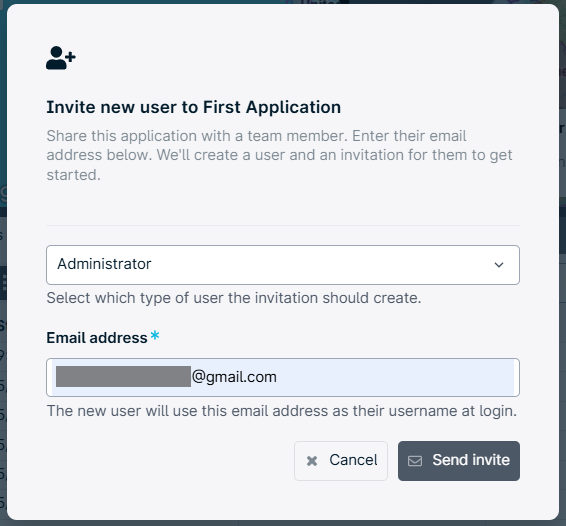Image resolution: width=566 pixels, height=526 pixels.
Task: Click the drag-handle dots behind the dialog
Action: [x=4, y=283]
